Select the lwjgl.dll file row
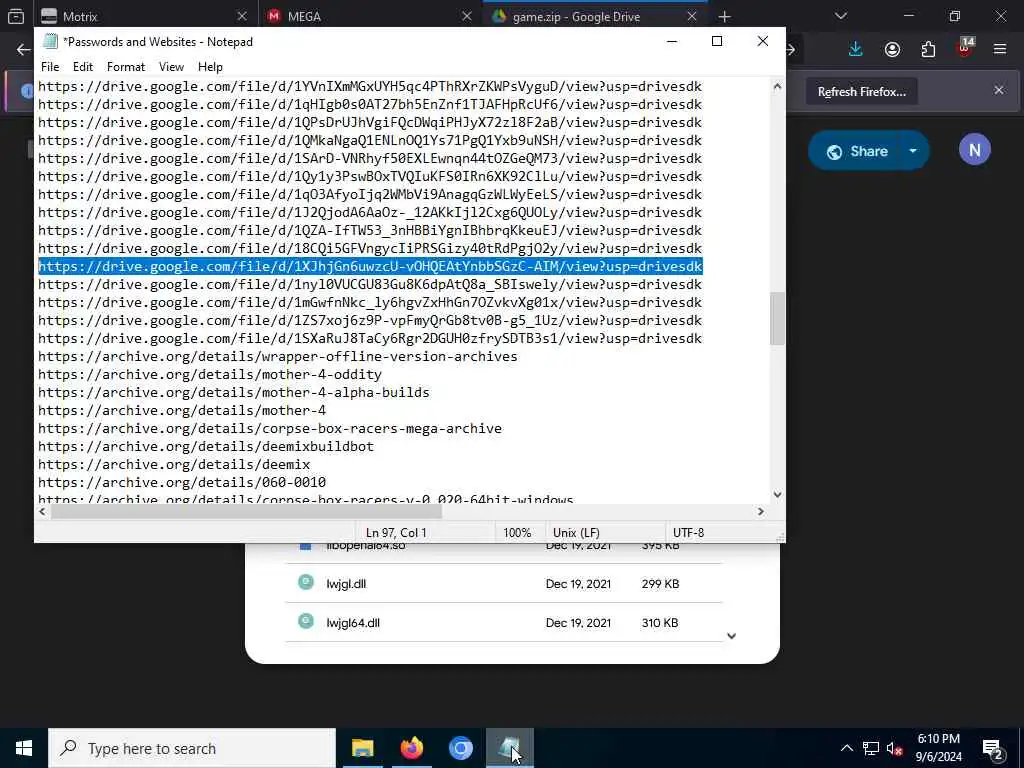This screenshot has height=768, width=1024. [x=504, y=583]
